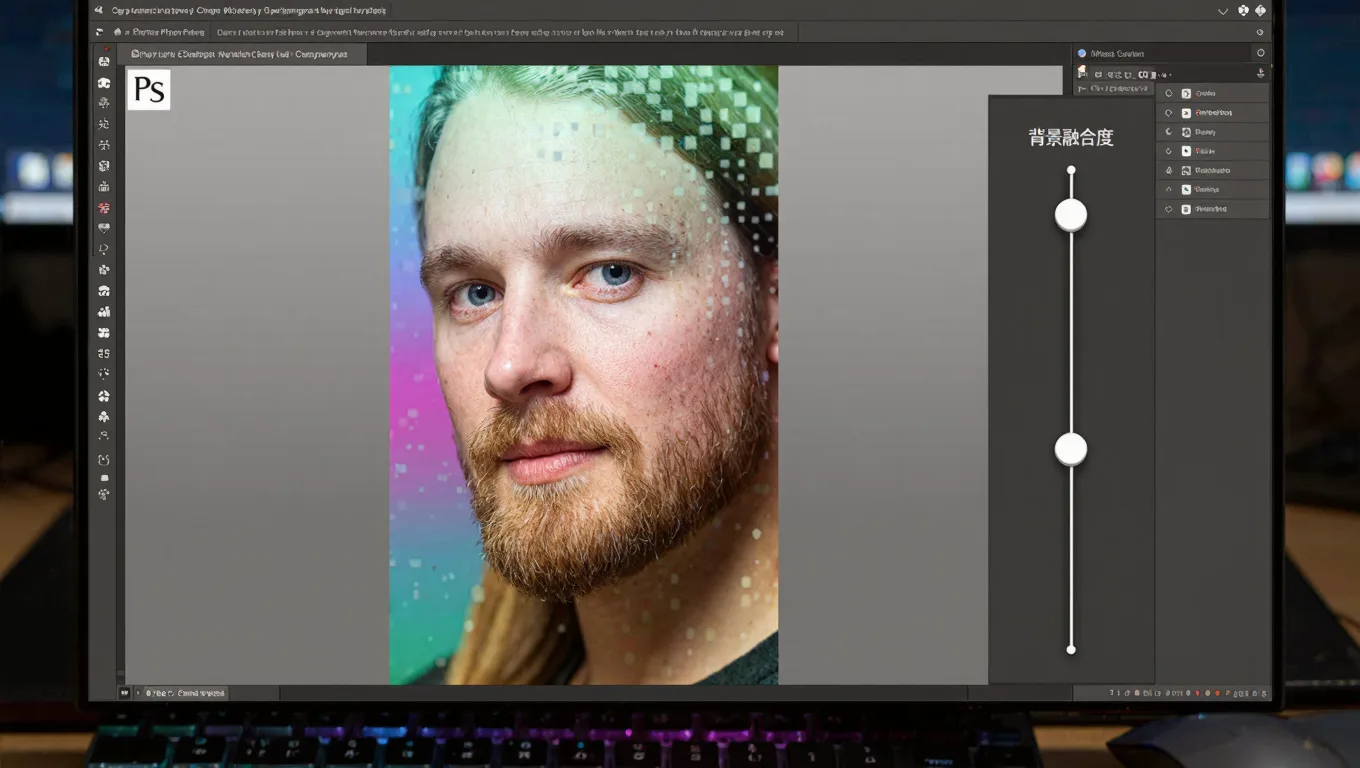Click the back arrow icon in the title bar
The width and height of the screenshot is (1360, 768).
pyautogui.click(x=99, y=10)
